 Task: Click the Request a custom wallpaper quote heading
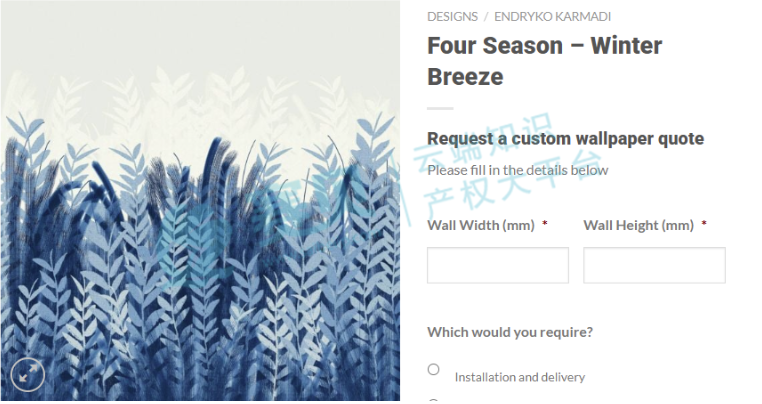click(x=565, y=139)
